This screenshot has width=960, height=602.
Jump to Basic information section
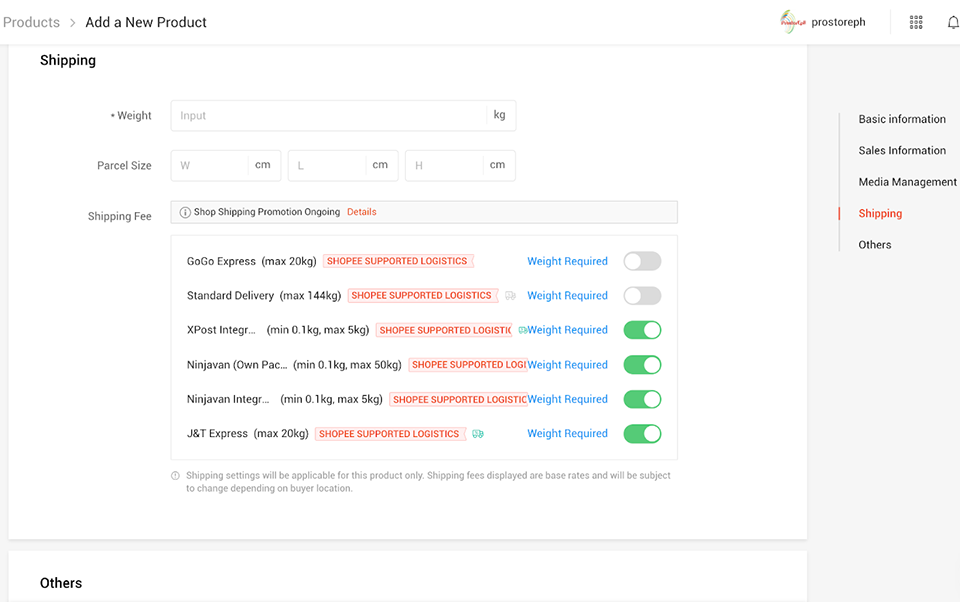tap(901, 119)
